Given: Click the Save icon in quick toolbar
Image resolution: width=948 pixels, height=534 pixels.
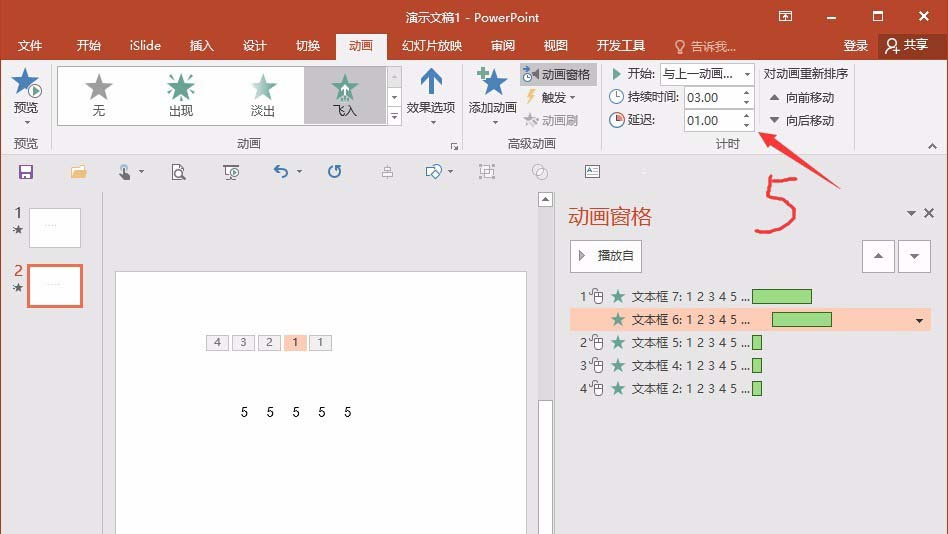Looking at the screenshot, I should pyautogui.click(x=25, y=172).
